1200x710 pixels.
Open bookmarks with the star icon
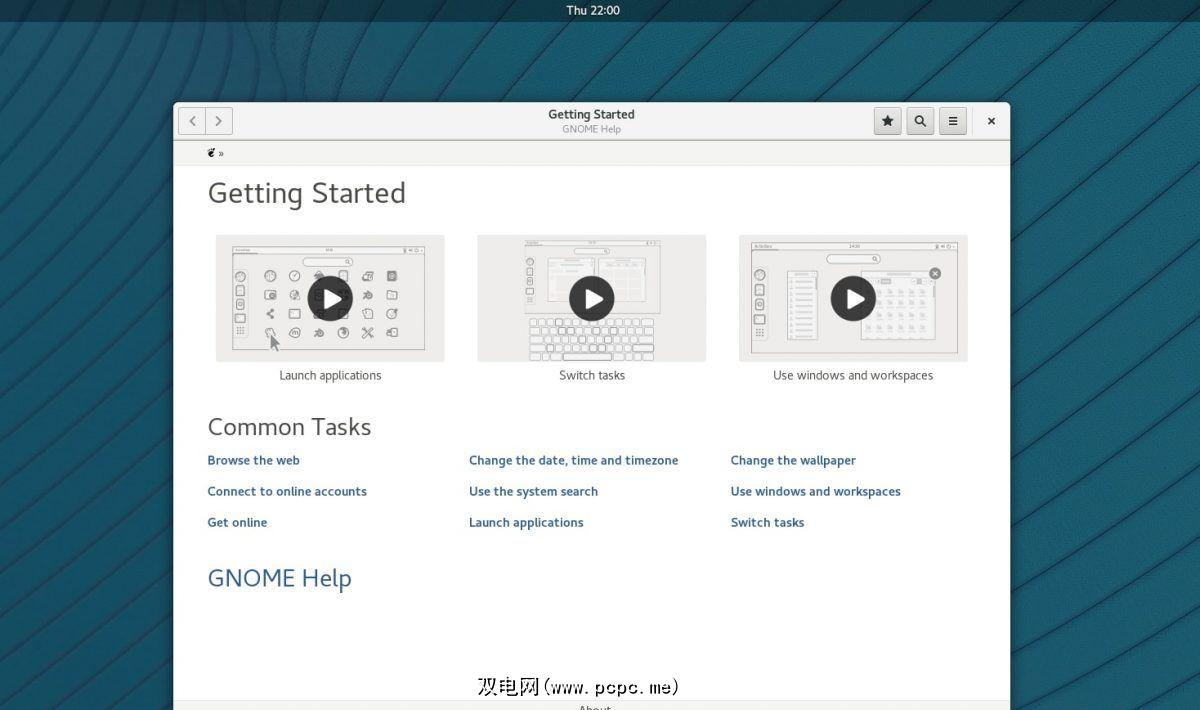(887, 121)
